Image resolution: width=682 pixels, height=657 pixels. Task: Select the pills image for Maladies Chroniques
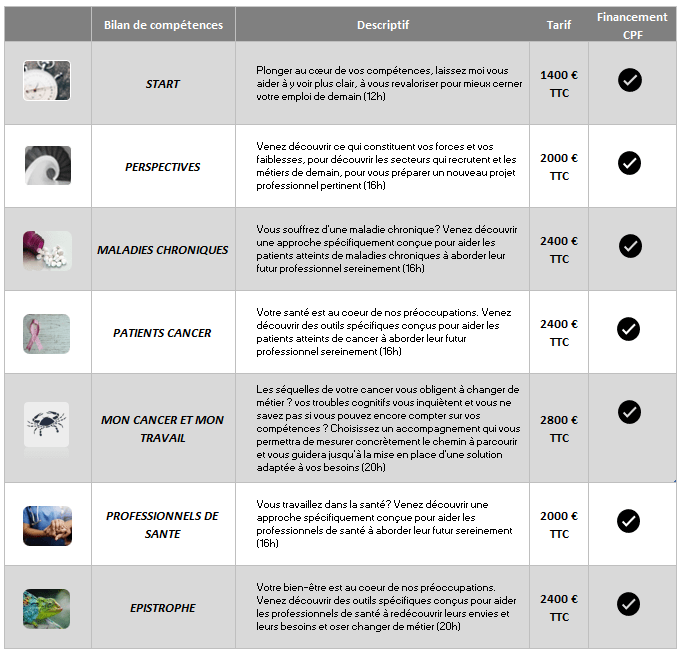click(x=47, y=250)
